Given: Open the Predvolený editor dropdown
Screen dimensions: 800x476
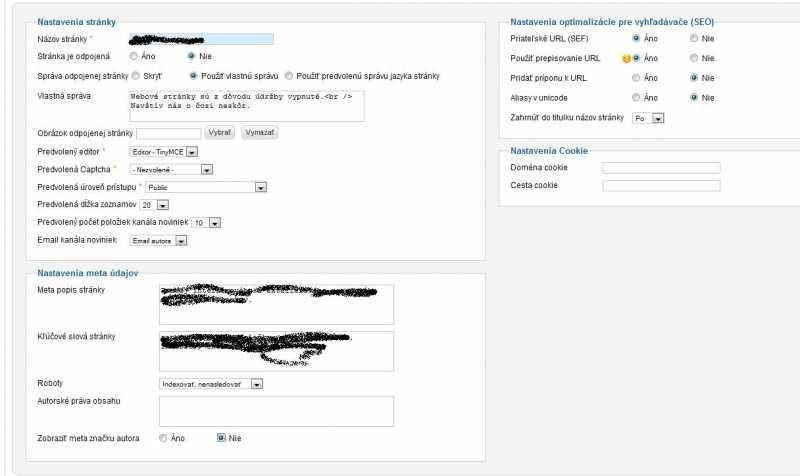Looking at the screenshot, I should point(164,151).
